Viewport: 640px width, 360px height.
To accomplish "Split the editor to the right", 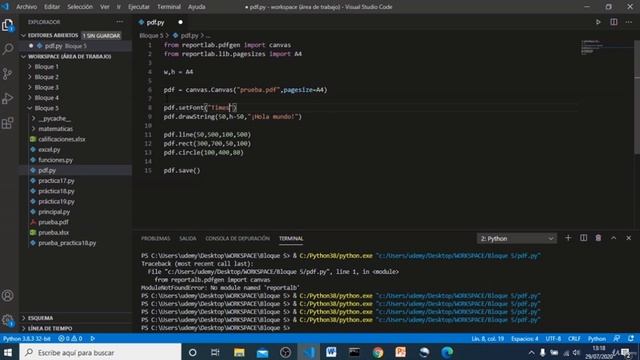I will [613, 22].
